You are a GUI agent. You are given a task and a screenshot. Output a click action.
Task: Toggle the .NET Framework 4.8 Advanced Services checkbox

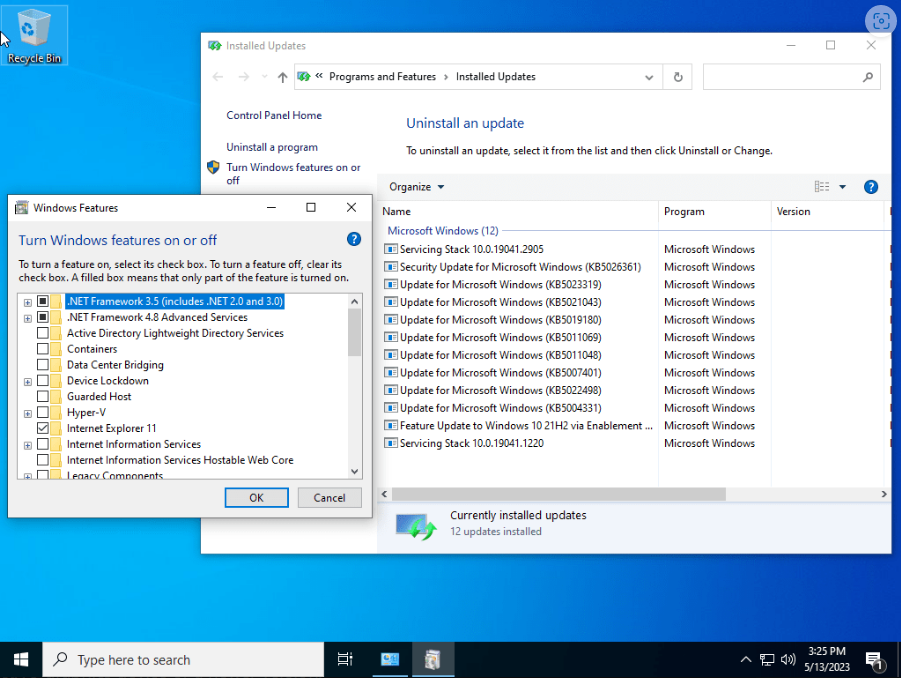click(x=43, y=317)
